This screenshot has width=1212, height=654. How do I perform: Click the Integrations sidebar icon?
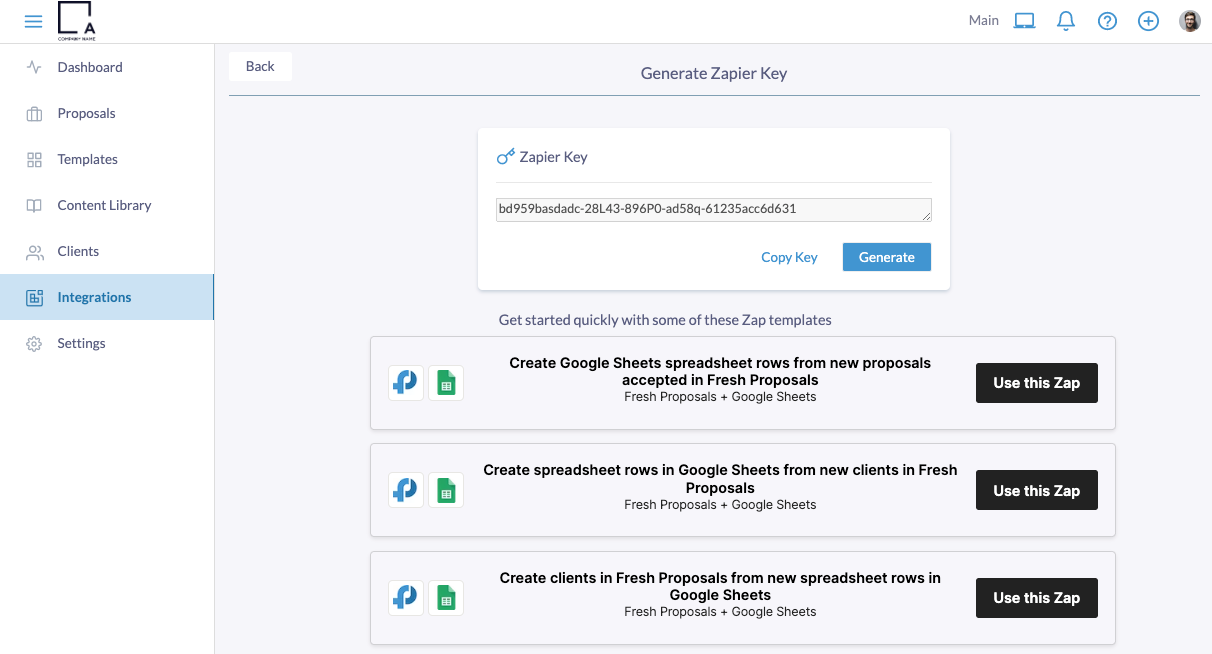(34, 298)
